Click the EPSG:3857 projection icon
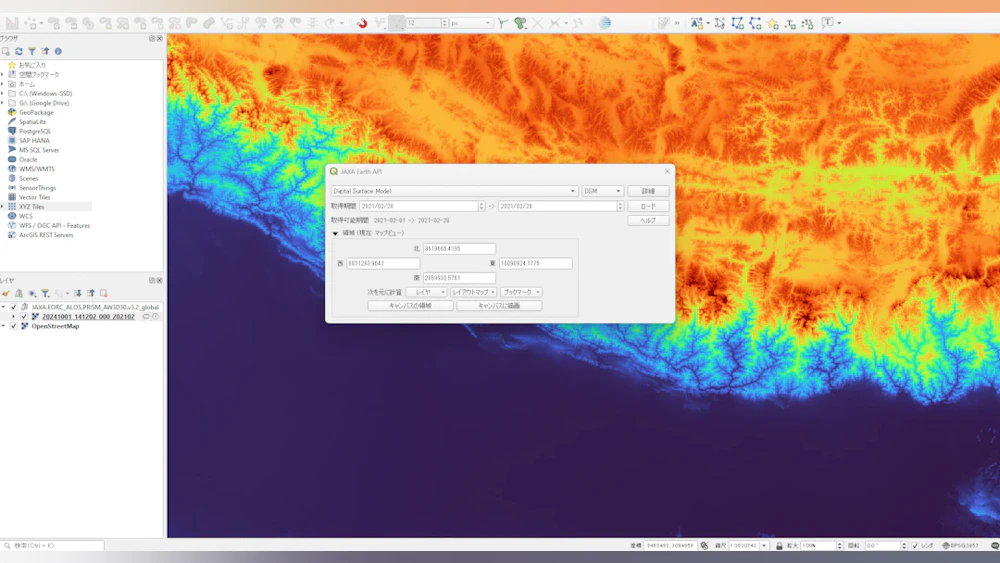Viewport: 1000px width, 563px height. (x=943, y=546)
